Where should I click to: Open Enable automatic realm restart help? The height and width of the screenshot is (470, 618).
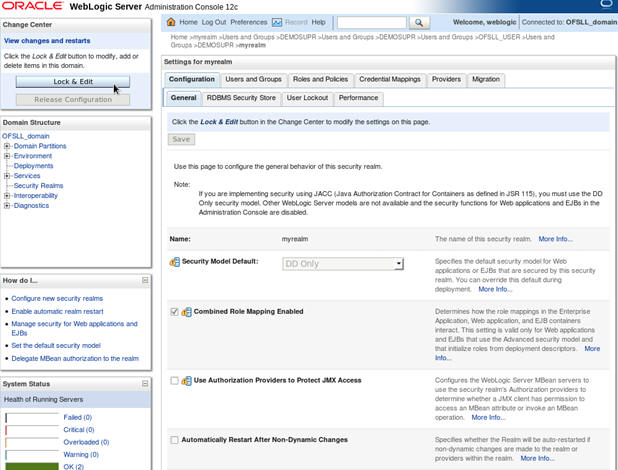58,311
